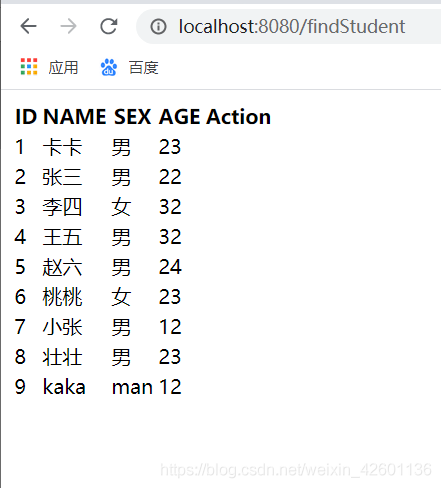441x488 pixels.
Task: Click age 32 in 王五 row
Action: pos(170,237)
